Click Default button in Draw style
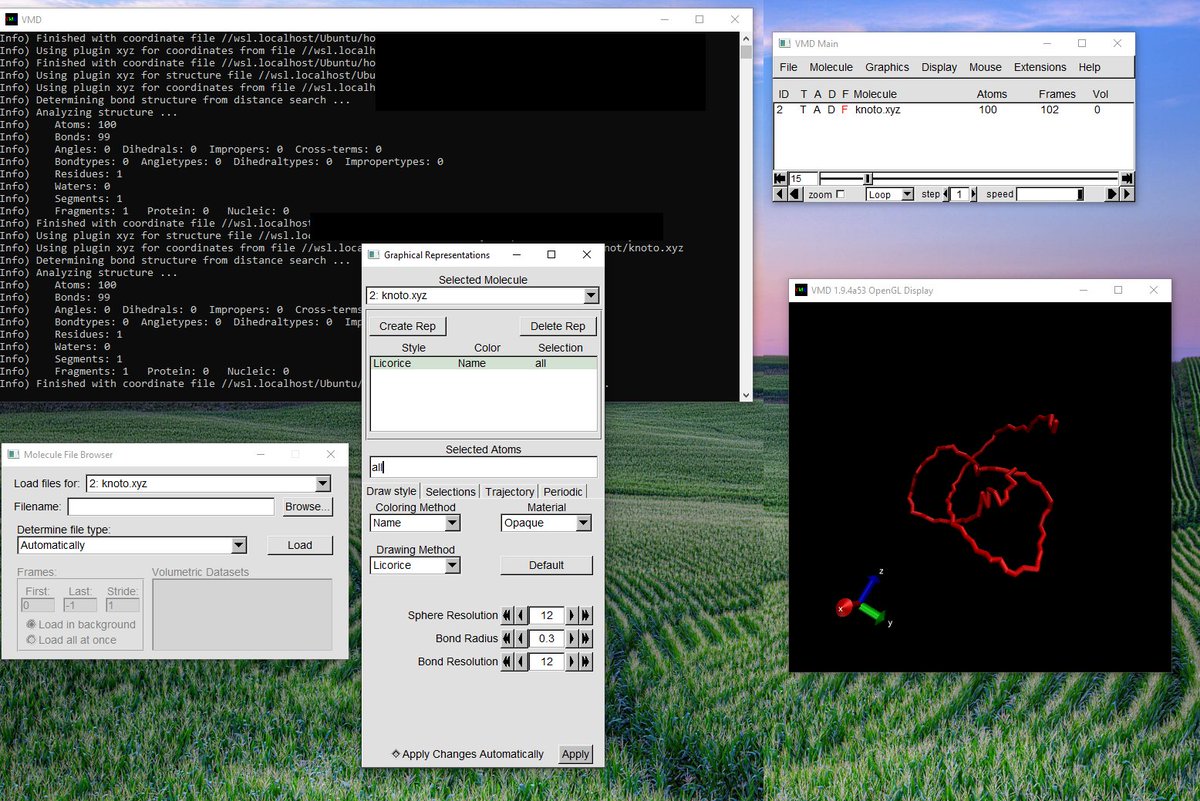Screen dimensions: 1200x801 pyautogui.click(x=546, y=565)
